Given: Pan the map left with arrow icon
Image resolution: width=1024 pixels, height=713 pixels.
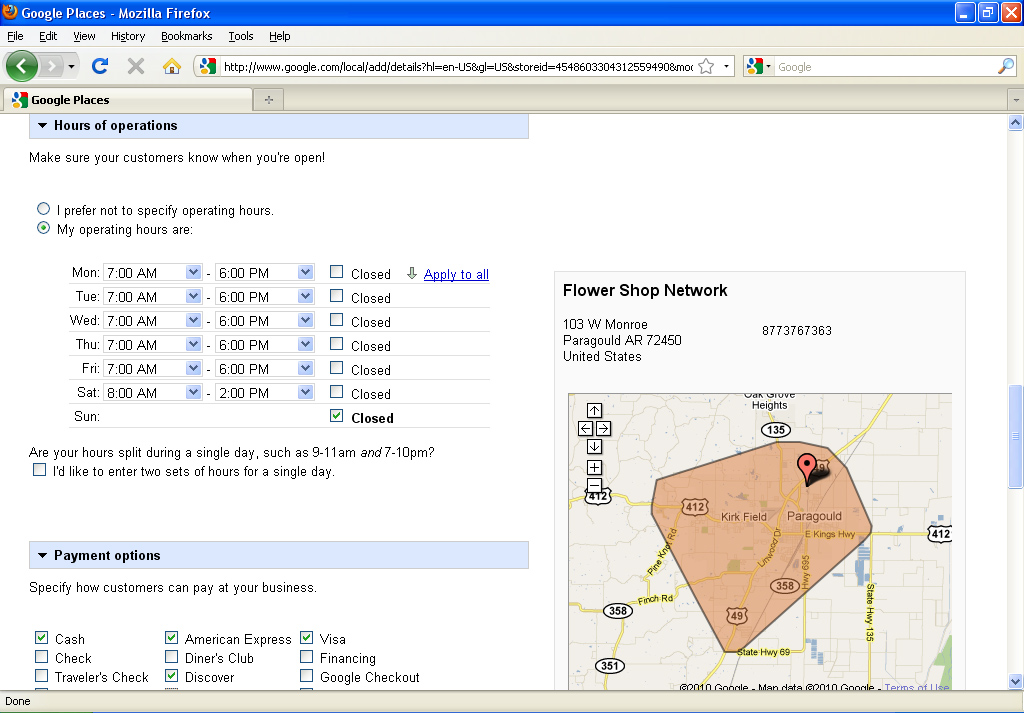Looking at the screenshot, I should click(586, 428).
